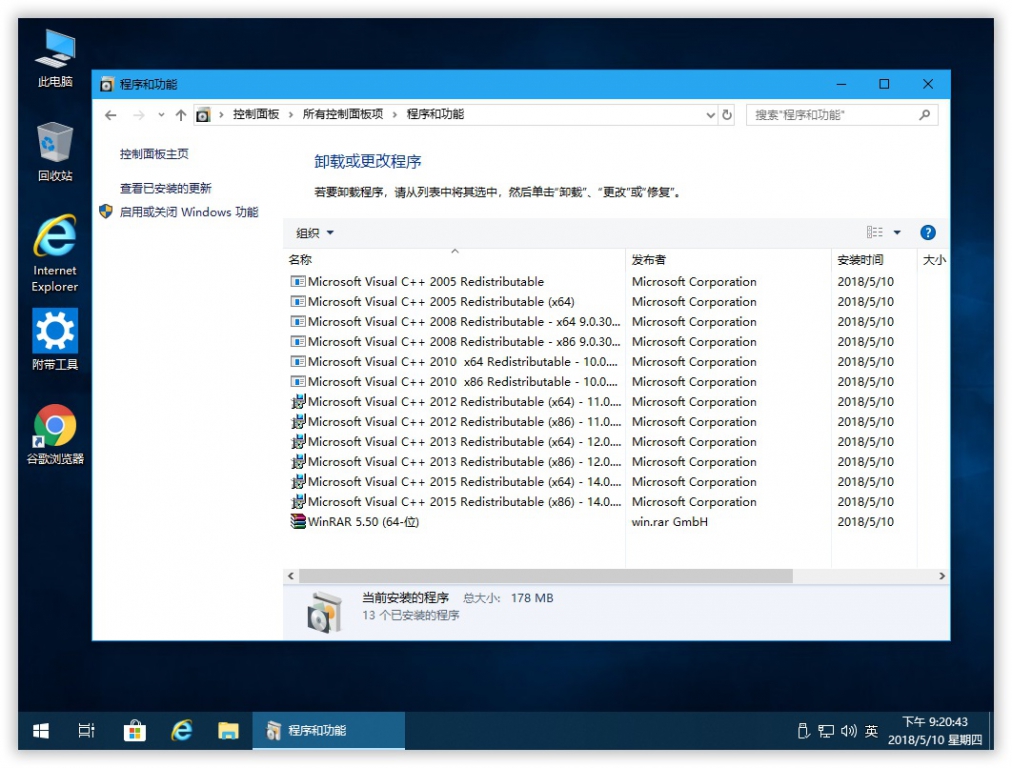Open Internet Explorer desktop shortcut
This screenshot has width=1012, height=768.
pyautogui.click(x=55, y=254)
